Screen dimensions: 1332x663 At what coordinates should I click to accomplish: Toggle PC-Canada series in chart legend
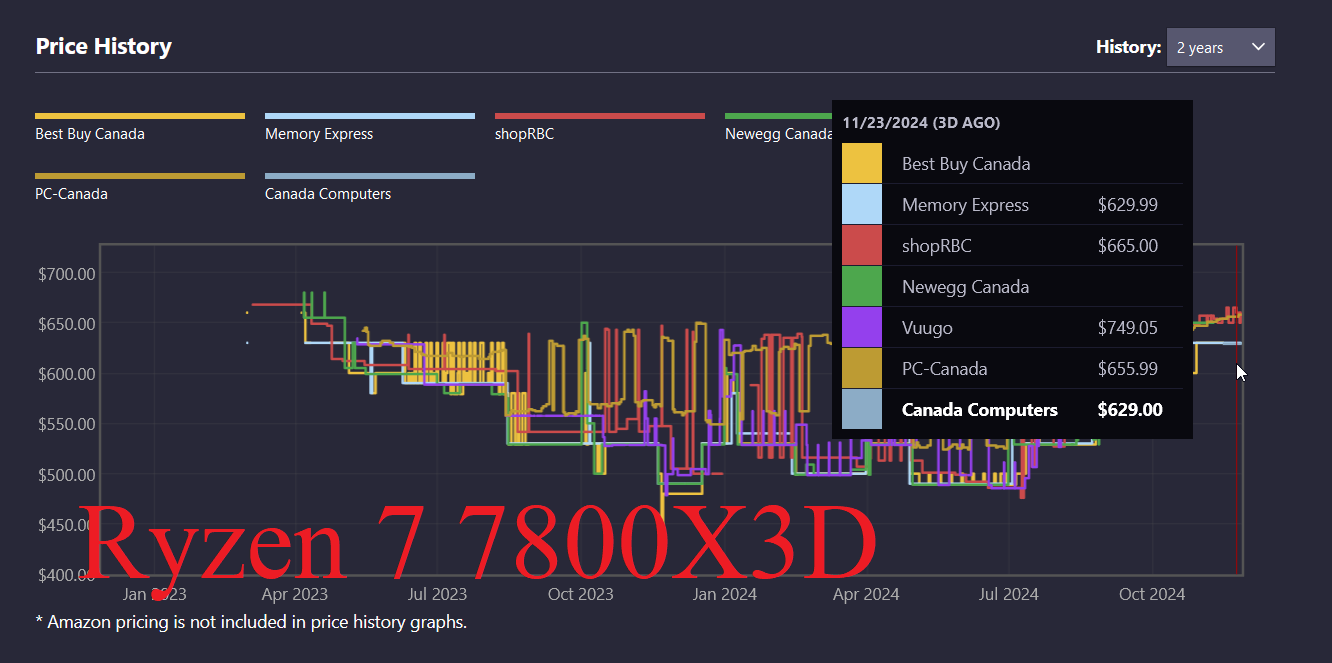click(71, 194)
